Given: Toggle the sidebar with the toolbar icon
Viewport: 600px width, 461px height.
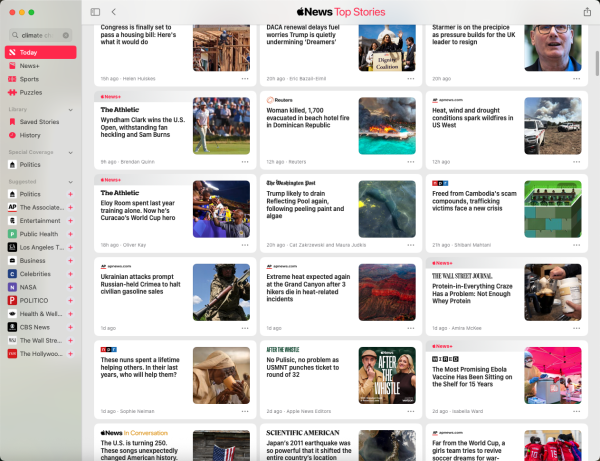Looking at the screenshot, I should click(95, 12).
